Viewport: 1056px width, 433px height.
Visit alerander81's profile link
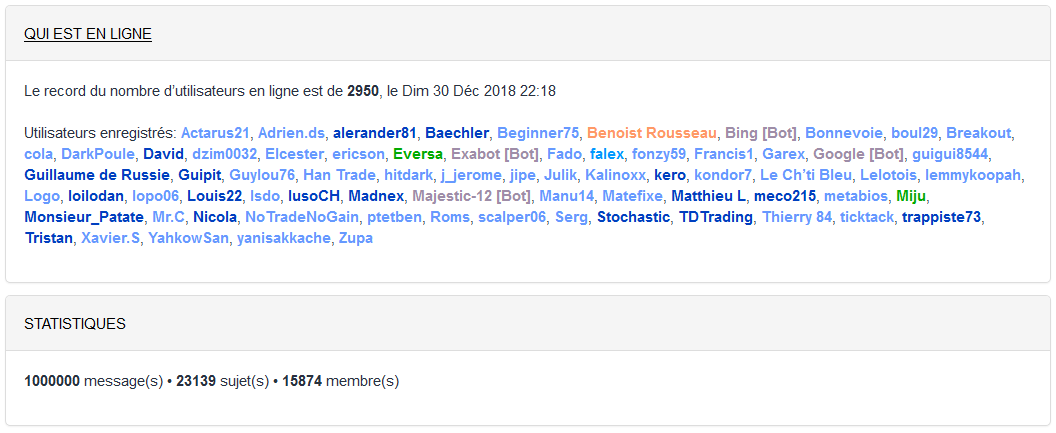pos(375,133)
